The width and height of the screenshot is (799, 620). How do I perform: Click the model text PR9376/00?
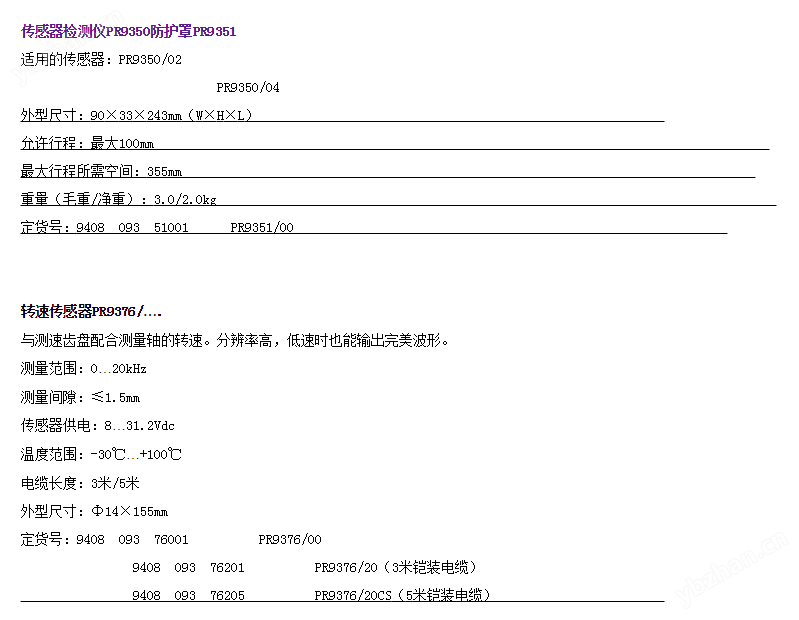(x=290, y=540)
